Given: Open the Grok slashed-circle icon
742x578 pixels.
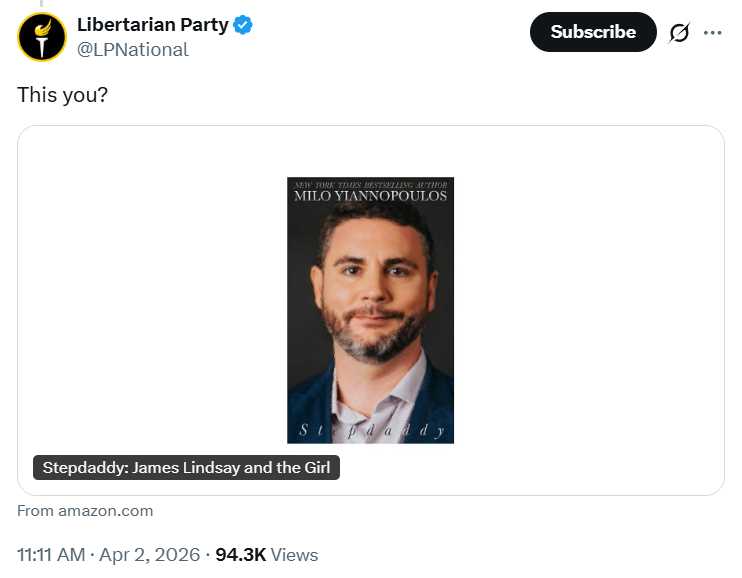Looking at the screenshot, I should pos(679,33).
